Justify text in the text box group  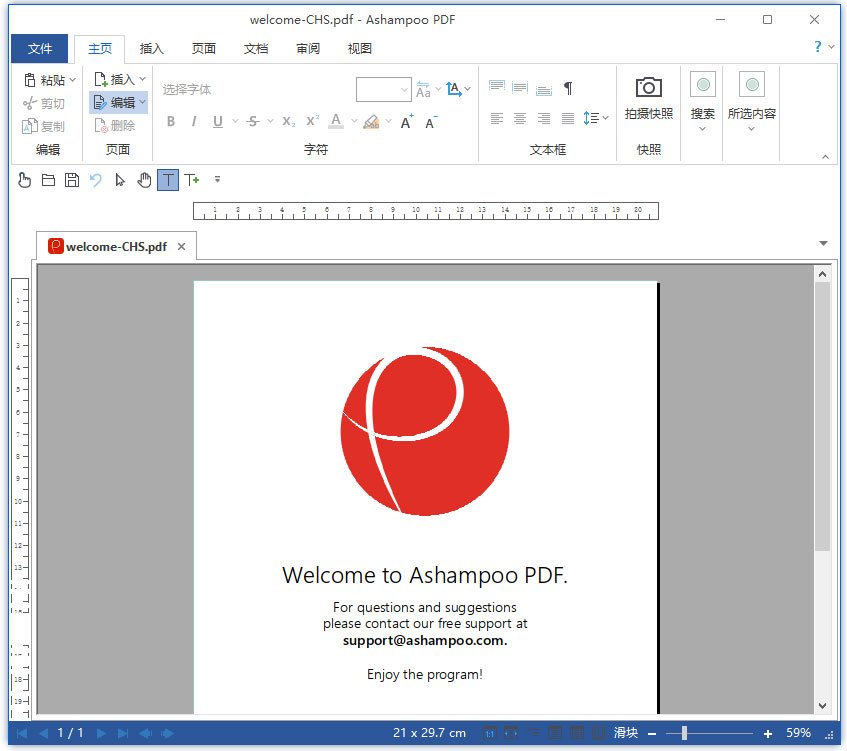point(568,118)
